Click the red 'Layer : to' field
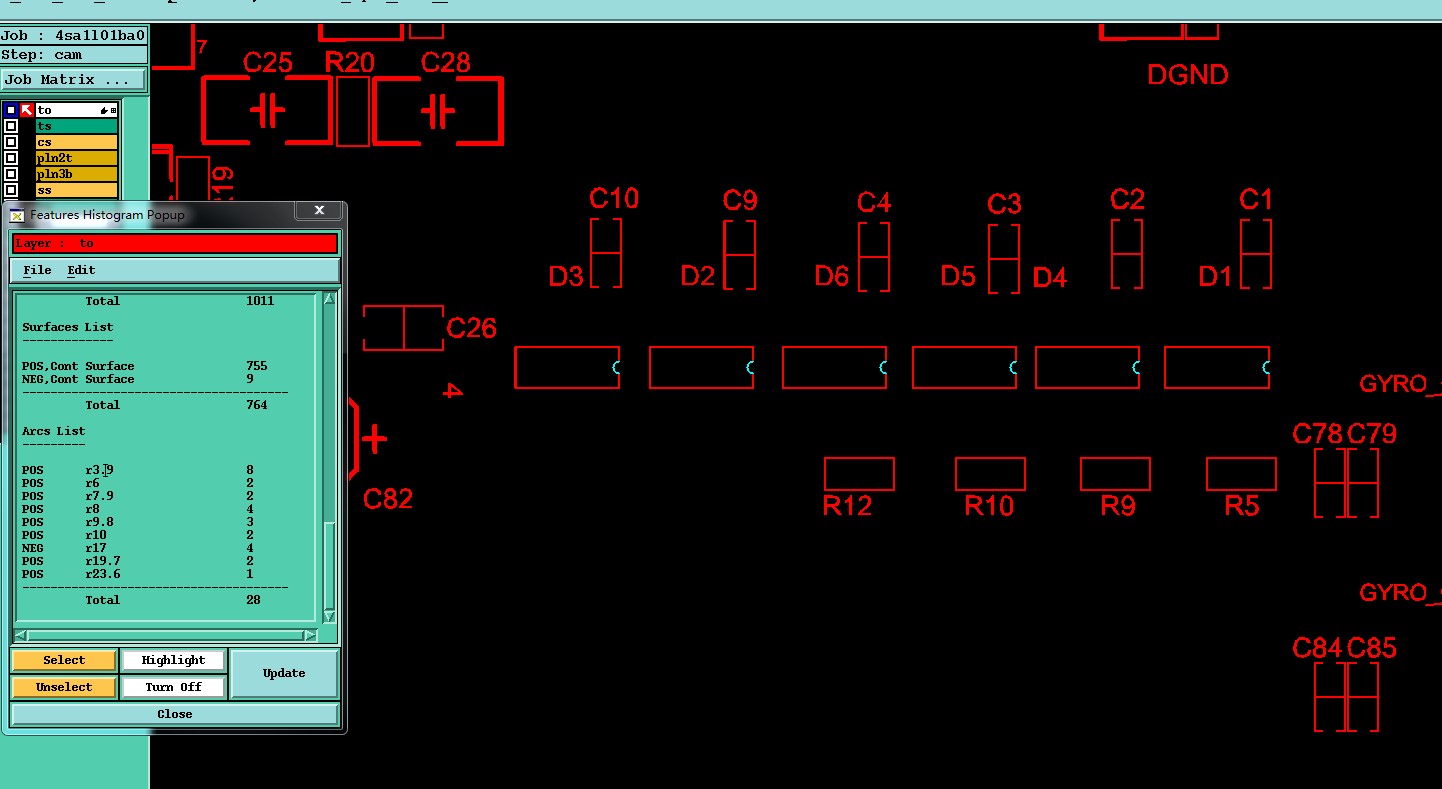 click(175, 243)
